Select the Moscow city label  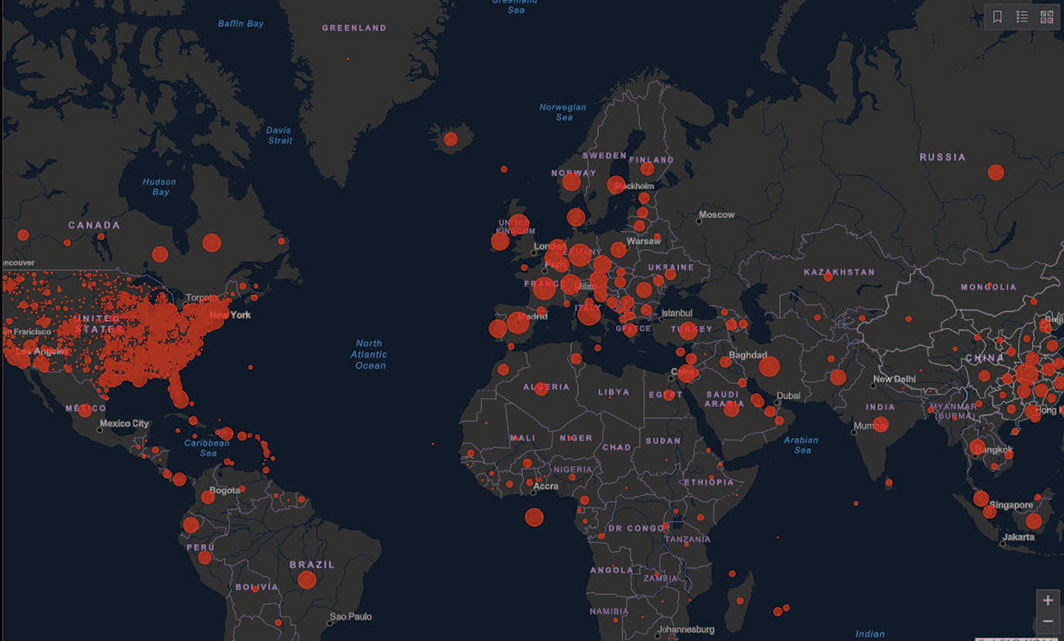(716, 215)
